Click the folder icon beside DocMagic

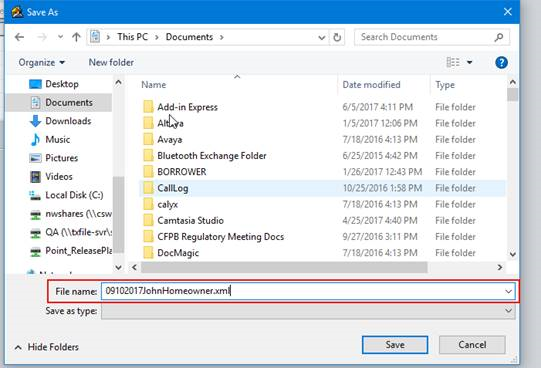click(x=148, y=253)
